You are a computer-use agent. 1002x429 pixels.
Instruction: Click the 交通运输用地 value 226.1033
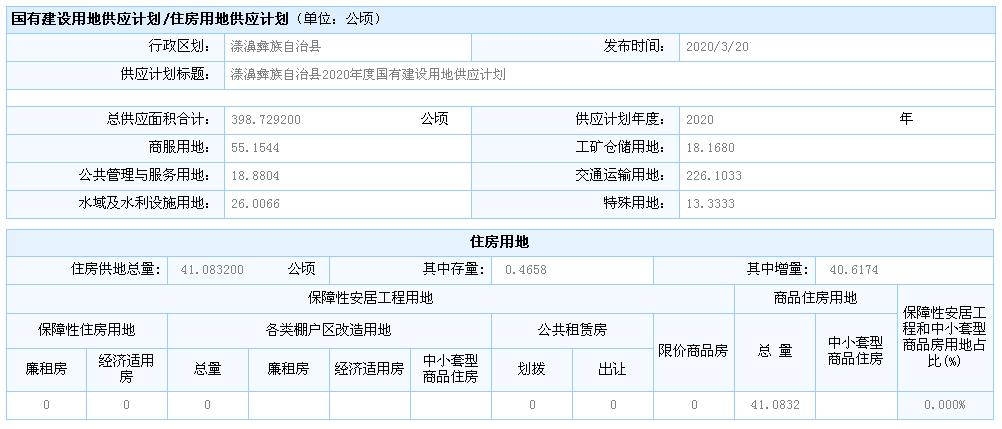(x=714, y=176)
